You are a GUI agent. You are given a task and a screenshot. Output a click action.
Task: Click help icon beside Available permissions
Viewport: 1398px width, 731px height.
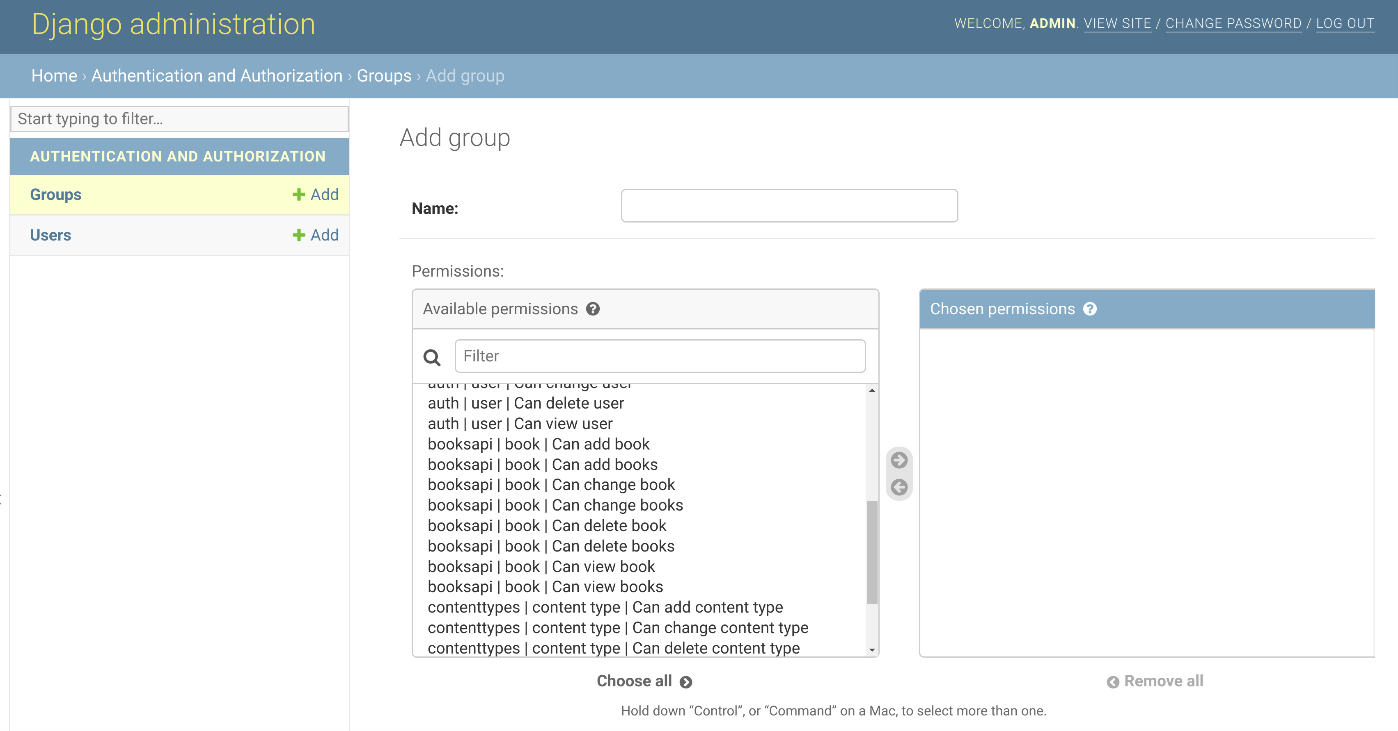[593, 309]
